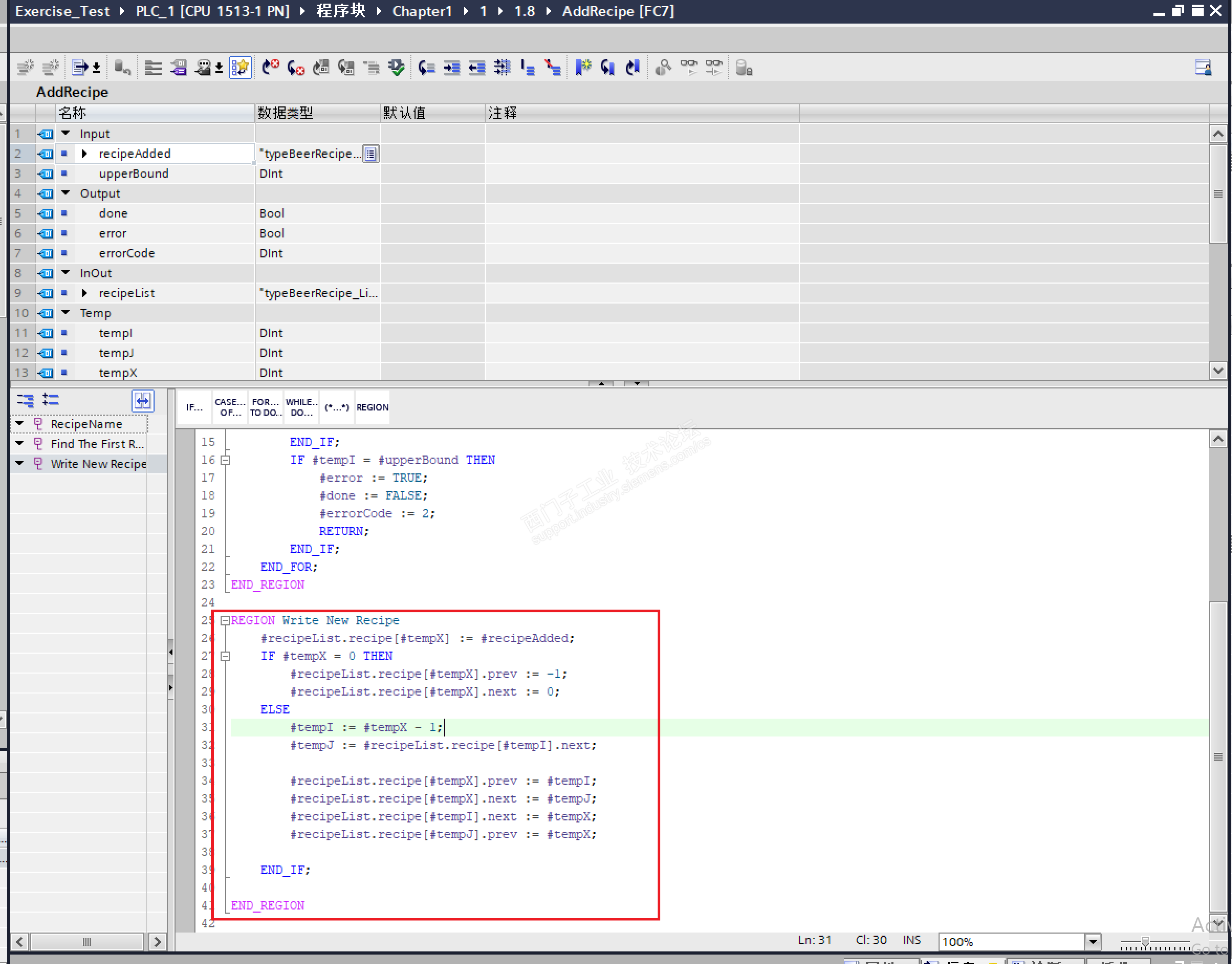Click the zoom slider handle in status bar
Image resolution: width=1232 pixels, height=964 pixels.
click(x=1145, y=941)
